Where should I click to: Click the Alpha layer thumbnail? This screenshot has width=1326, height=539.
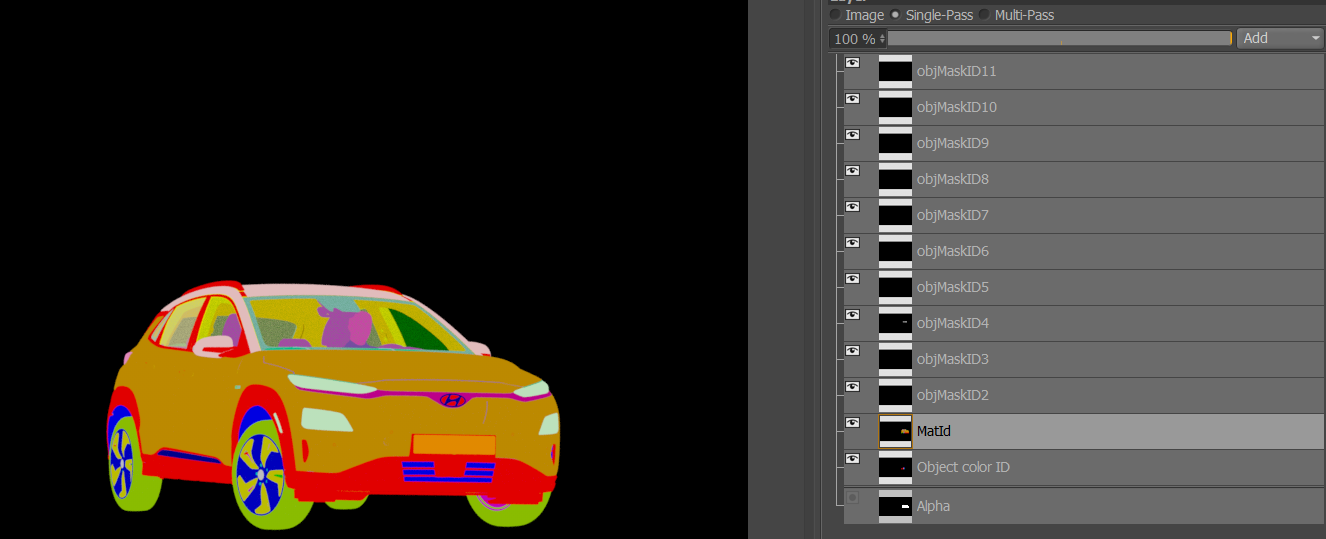coord(896,506)
